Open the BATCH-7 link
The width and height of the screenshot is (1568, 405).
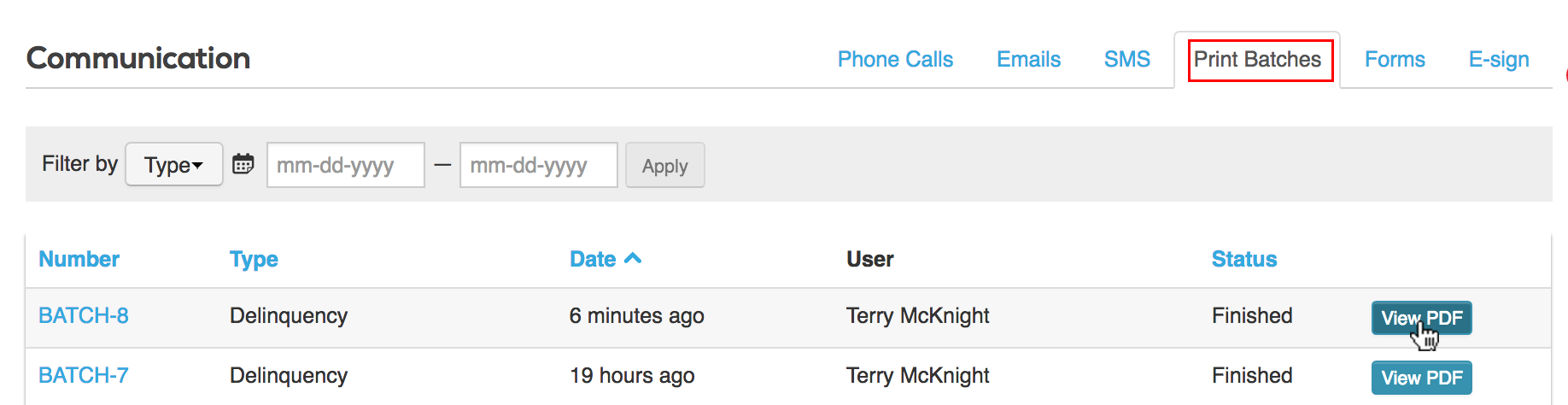(84, 375)
